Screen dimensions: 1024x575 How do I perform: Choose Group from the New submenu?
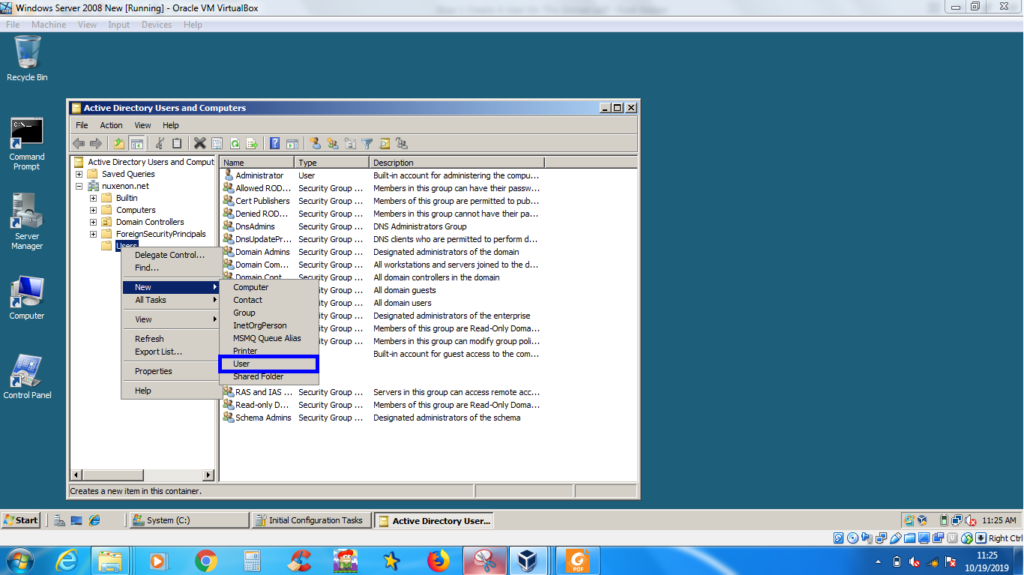click(x=269, y=313)
